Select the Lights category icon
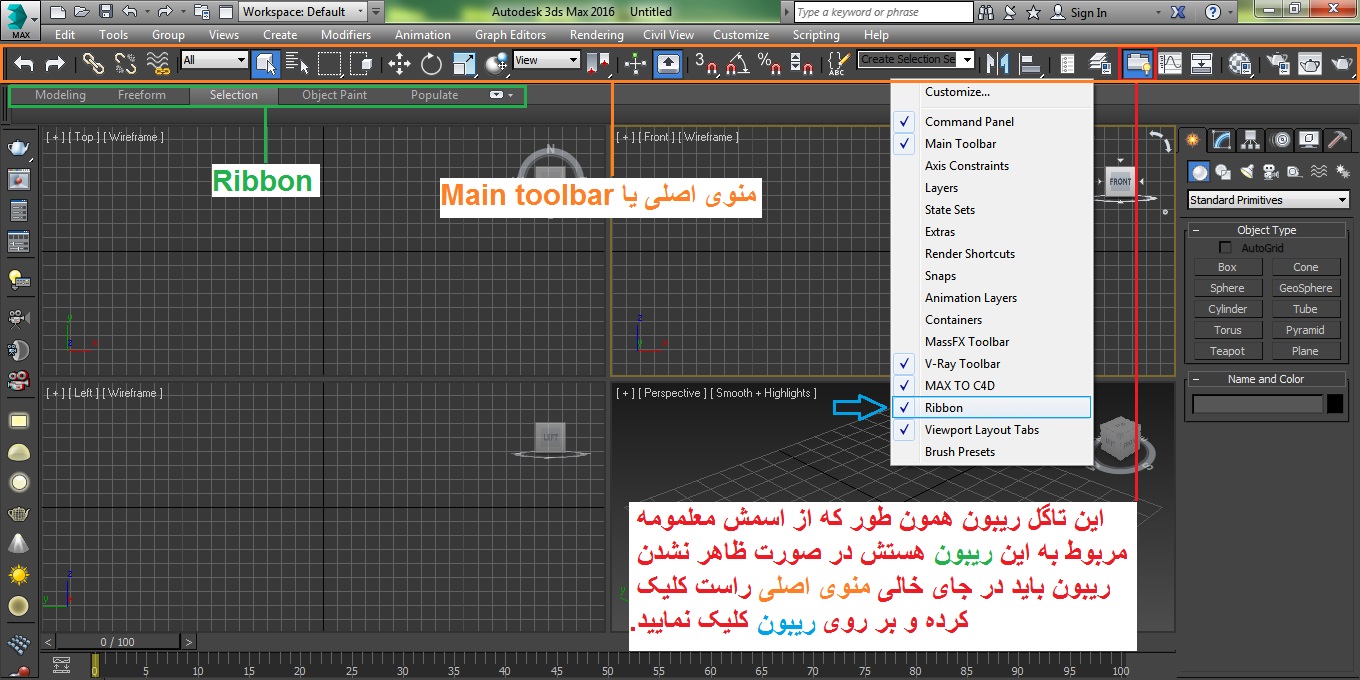 point(1248,172)
